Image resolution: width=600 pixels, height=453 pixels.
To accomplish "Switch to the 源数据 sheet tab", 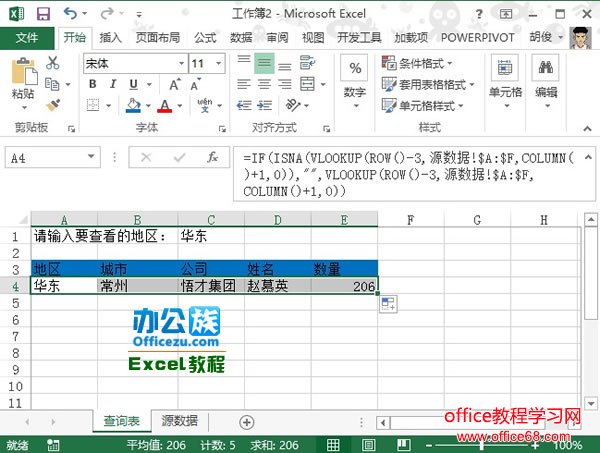I will (179, 421).
